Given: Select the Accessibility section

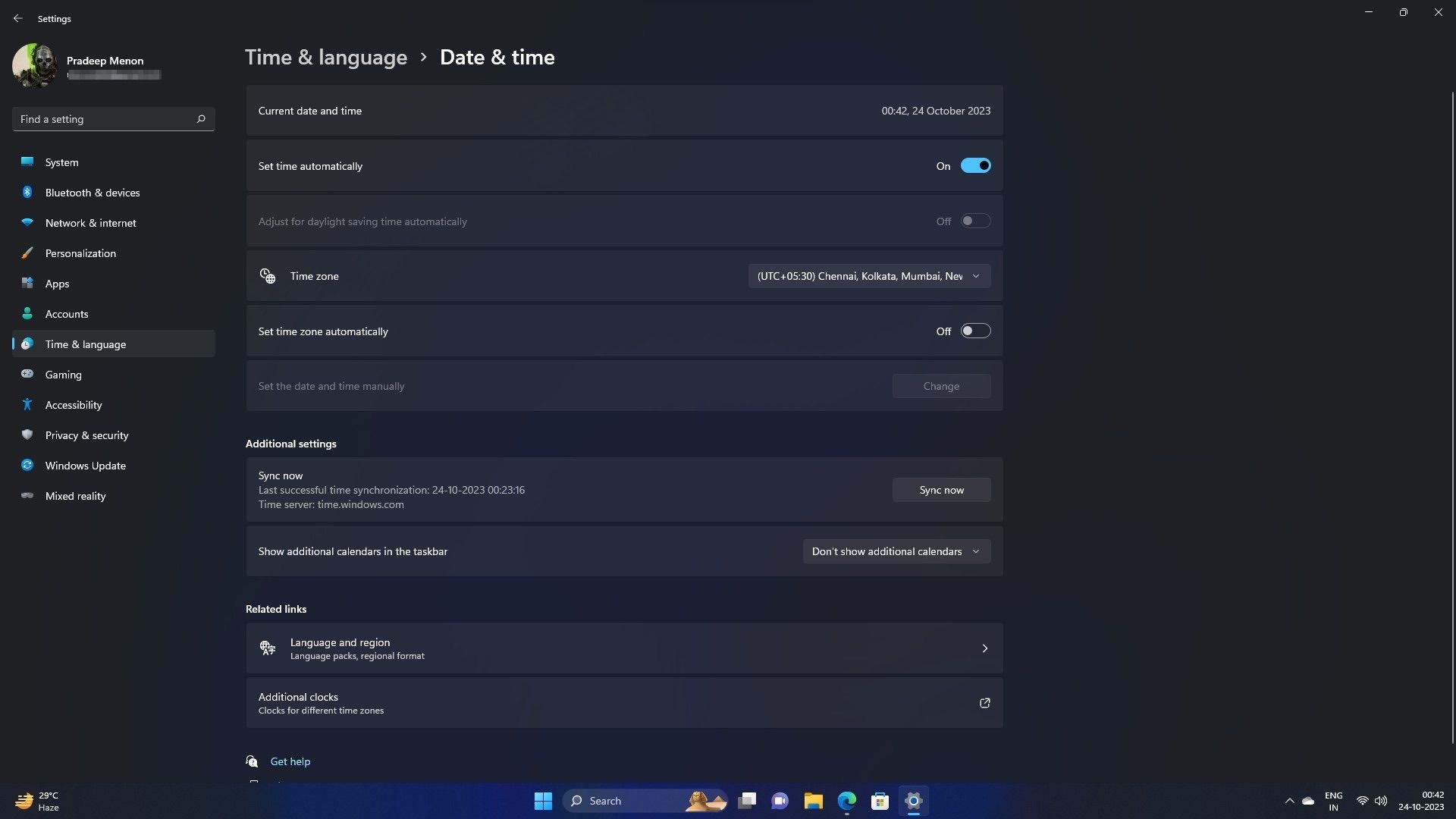Looking at the screenshot, I should coord(73,404).
